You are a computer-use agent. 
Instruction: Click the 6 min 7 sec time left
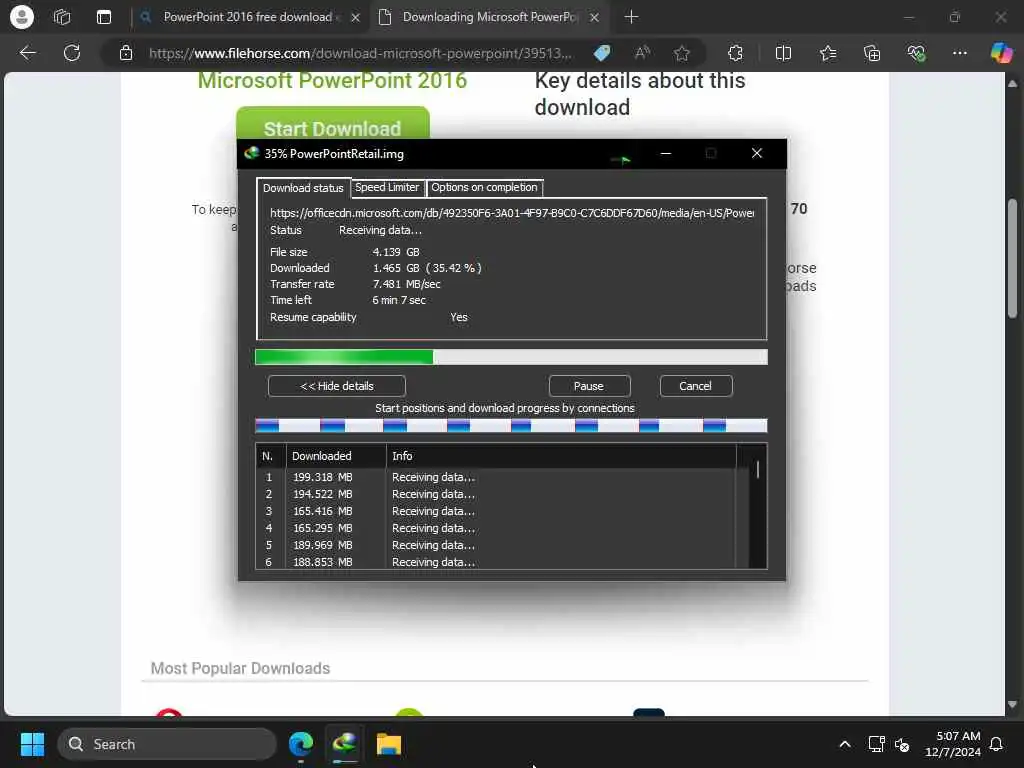coord(399,300)
